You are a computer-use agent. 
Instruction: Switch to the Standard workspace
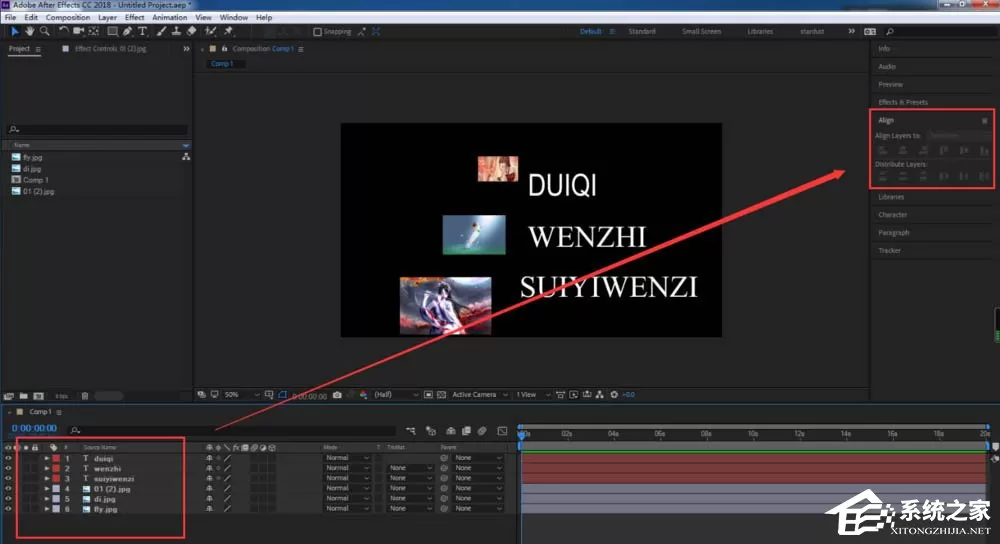click(x=642, y=31)
